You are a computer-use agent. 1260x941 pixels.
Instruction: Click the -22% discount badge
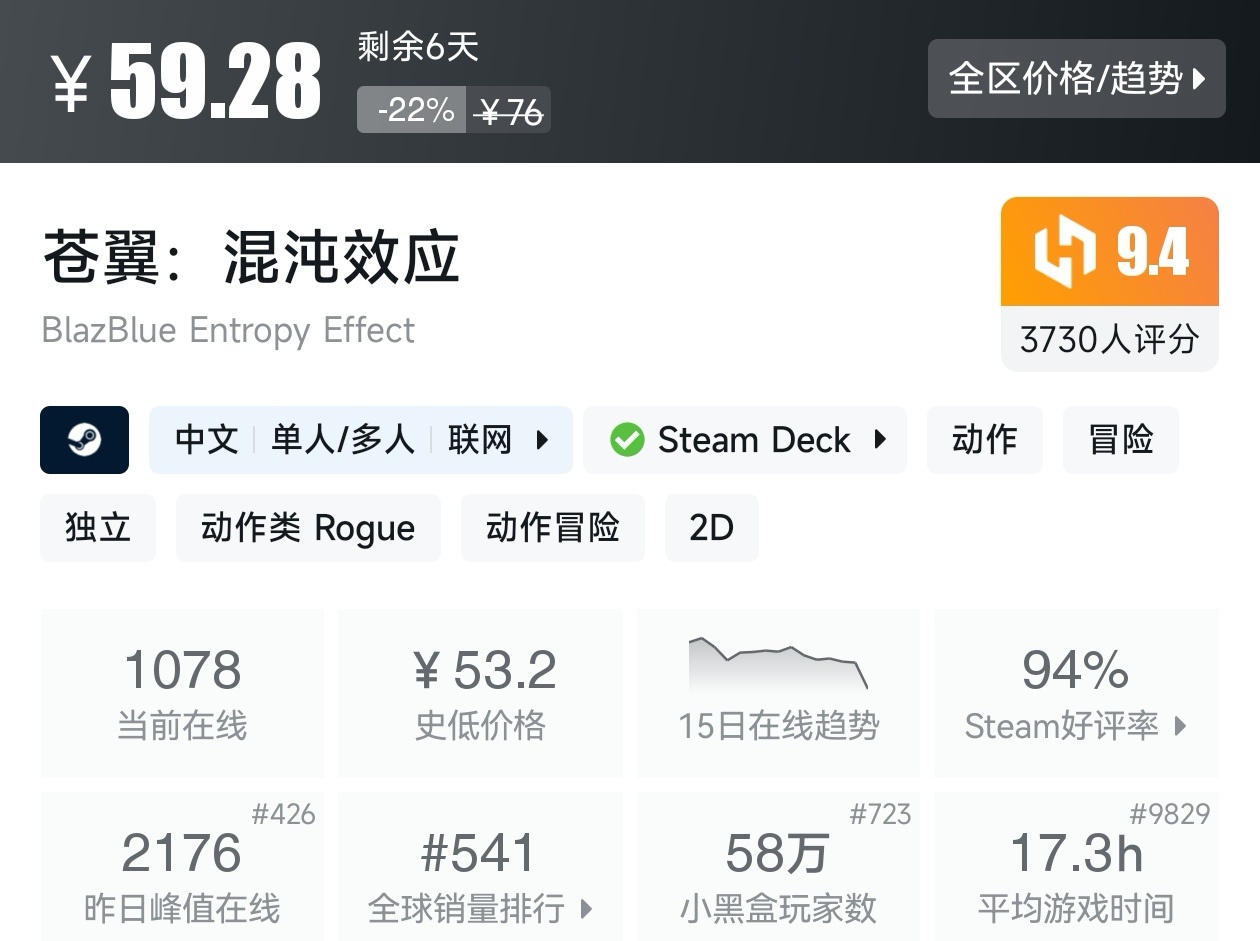pos(412,110)
